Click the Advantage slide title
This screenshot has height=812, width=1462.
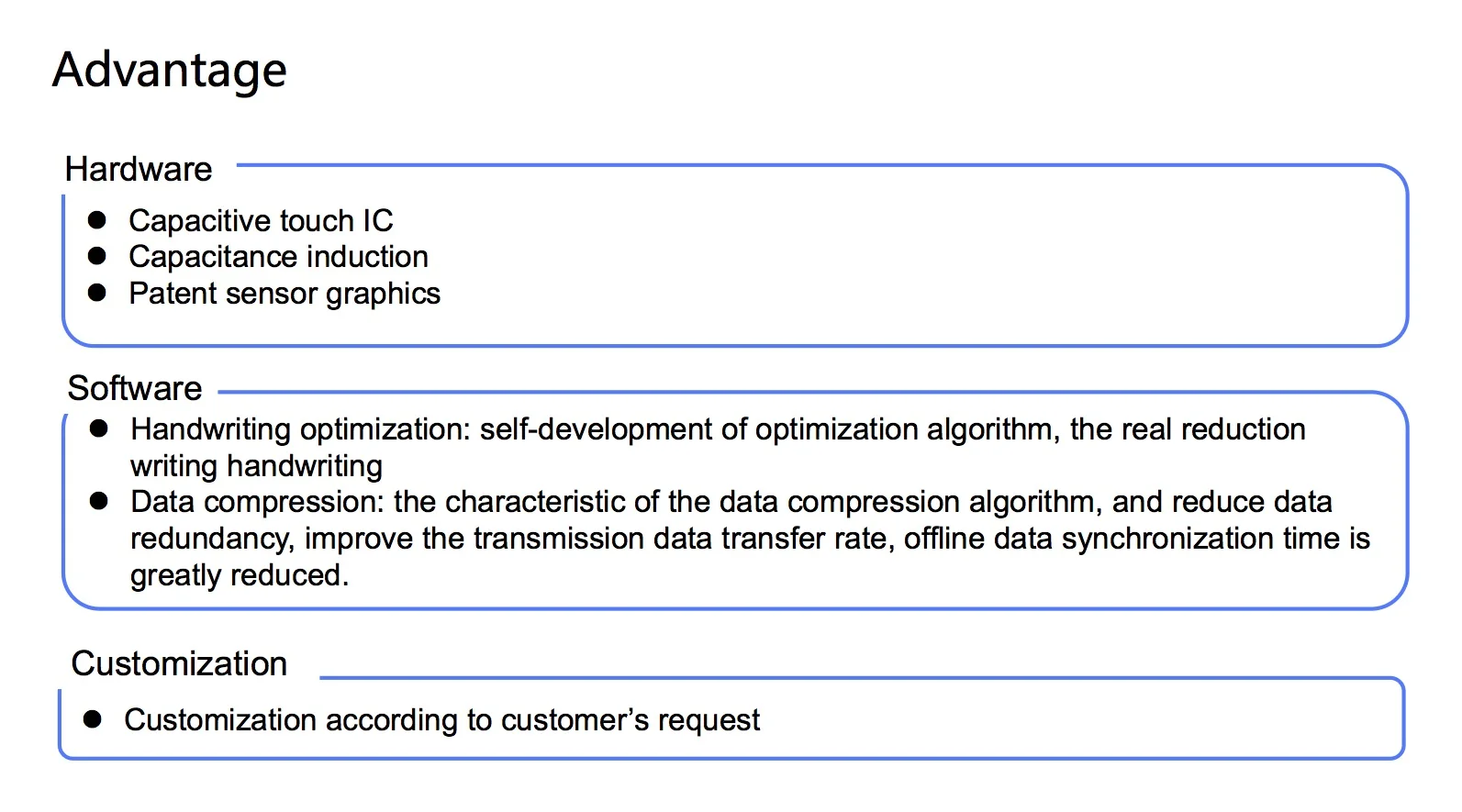[x=170, y=72]
